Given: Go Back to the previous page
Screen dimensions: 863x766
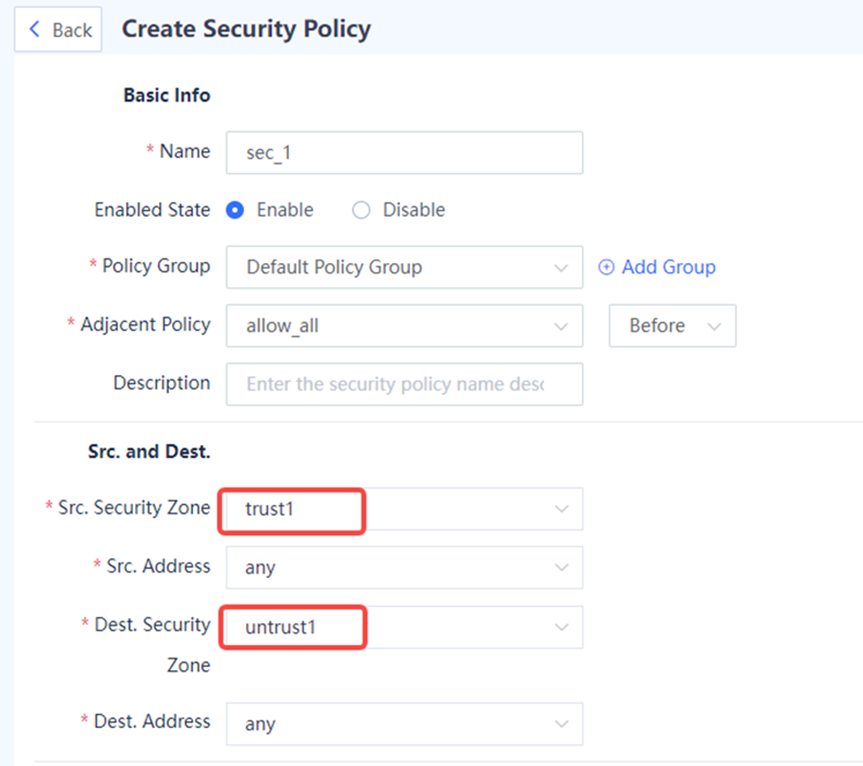Looking at the screenshot, I should click(x=58, y=29).
